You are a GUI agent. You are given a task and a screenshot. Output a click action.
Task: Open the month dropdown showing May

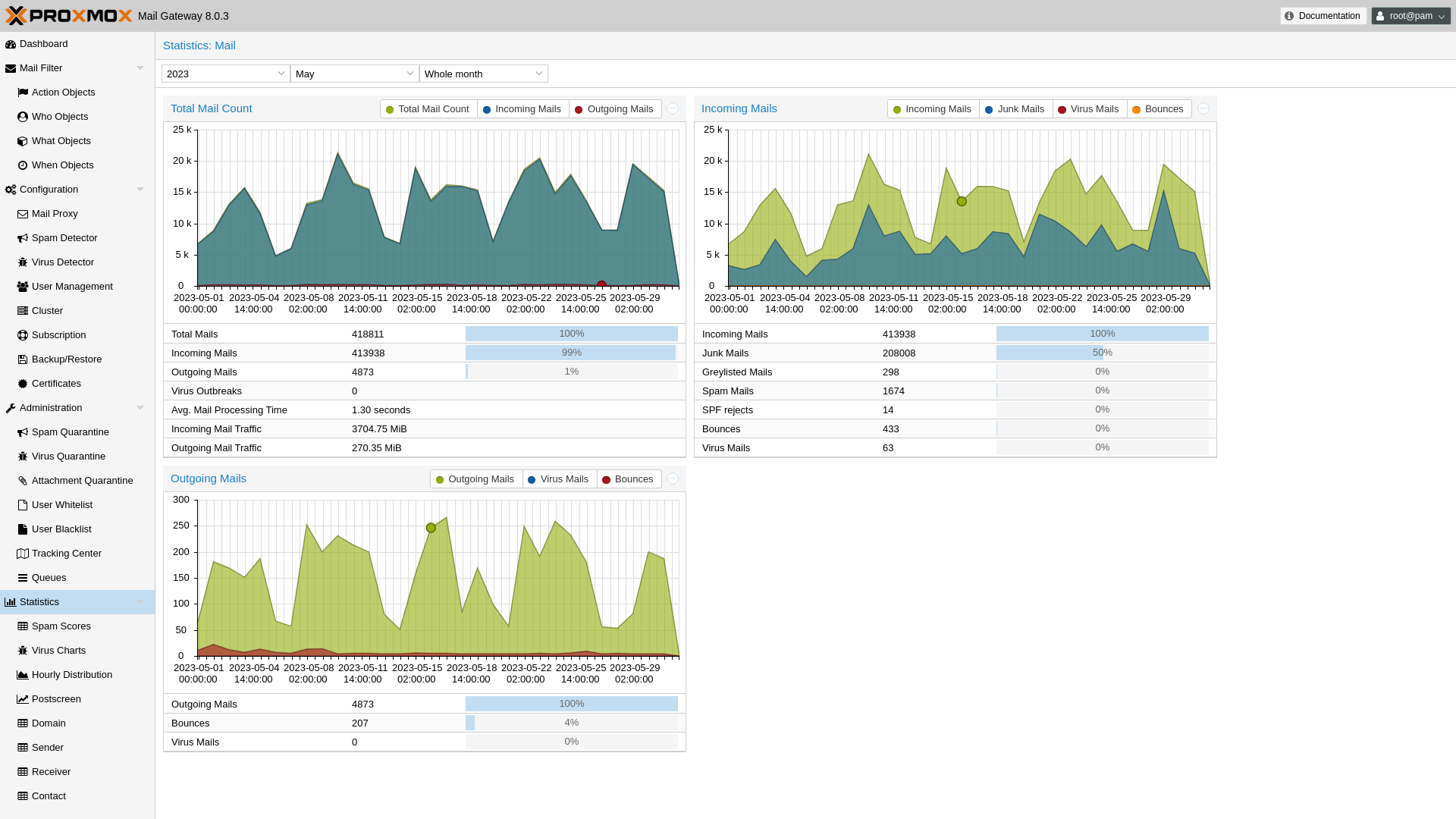pyautogui.click(x=353, y=74)
